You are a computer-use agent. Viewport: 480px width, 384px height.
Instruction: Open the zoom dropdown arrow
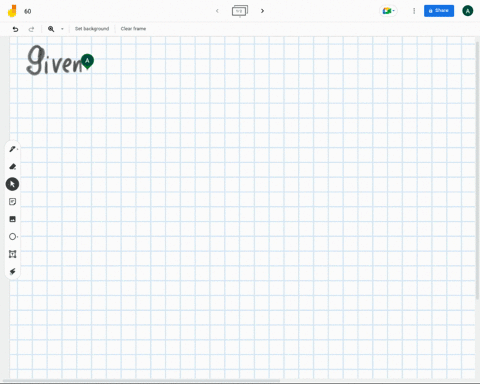62,29
